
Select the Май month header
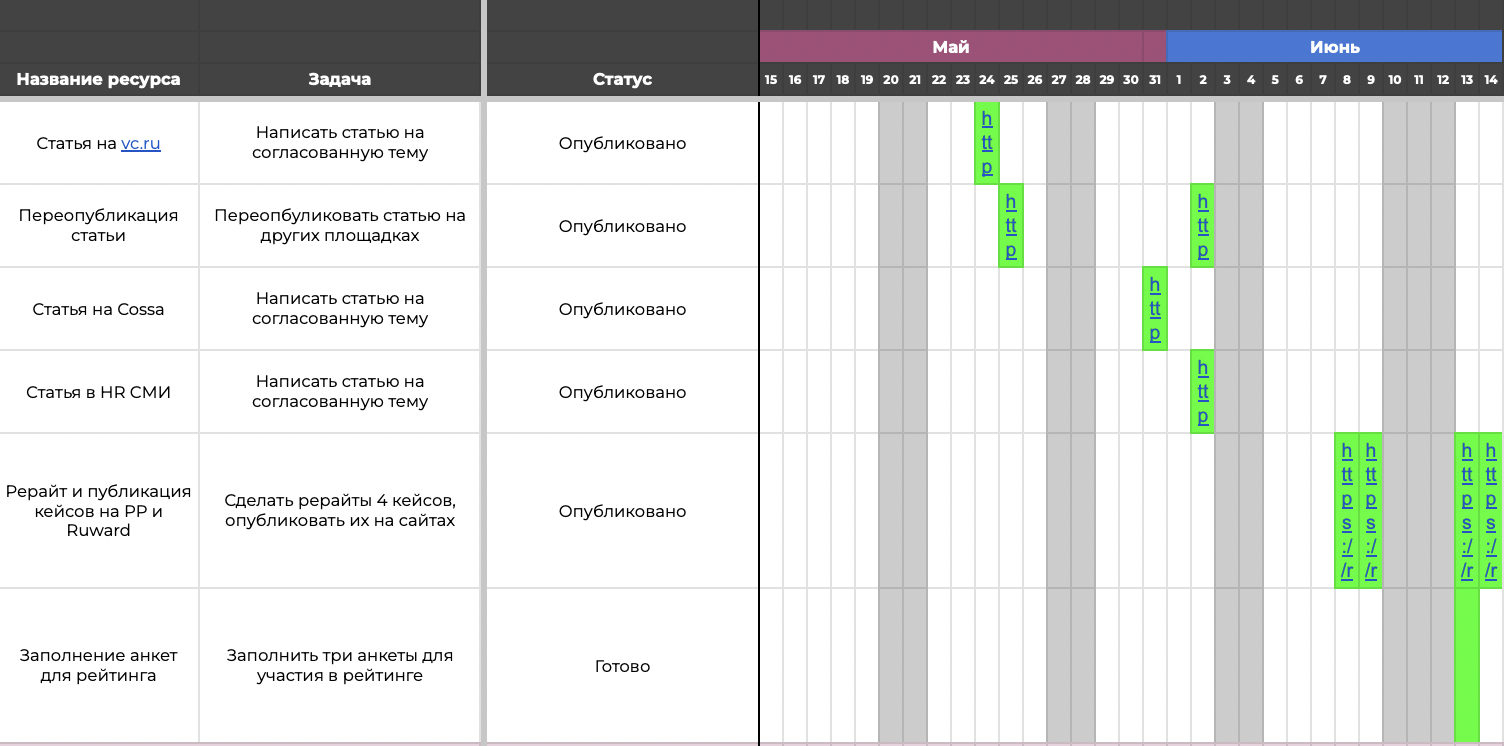[x=951, y=47]
